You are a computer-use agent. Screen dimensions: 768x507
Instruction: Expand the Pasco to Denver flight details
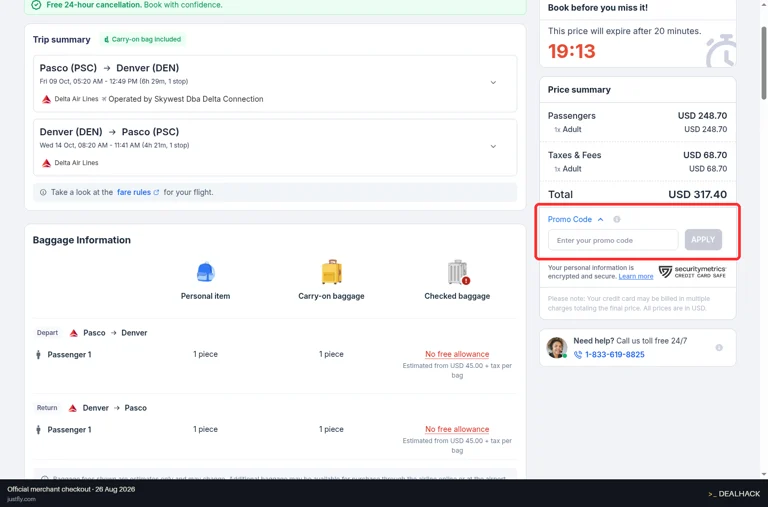pyautogui.click(x=493, y=82)
